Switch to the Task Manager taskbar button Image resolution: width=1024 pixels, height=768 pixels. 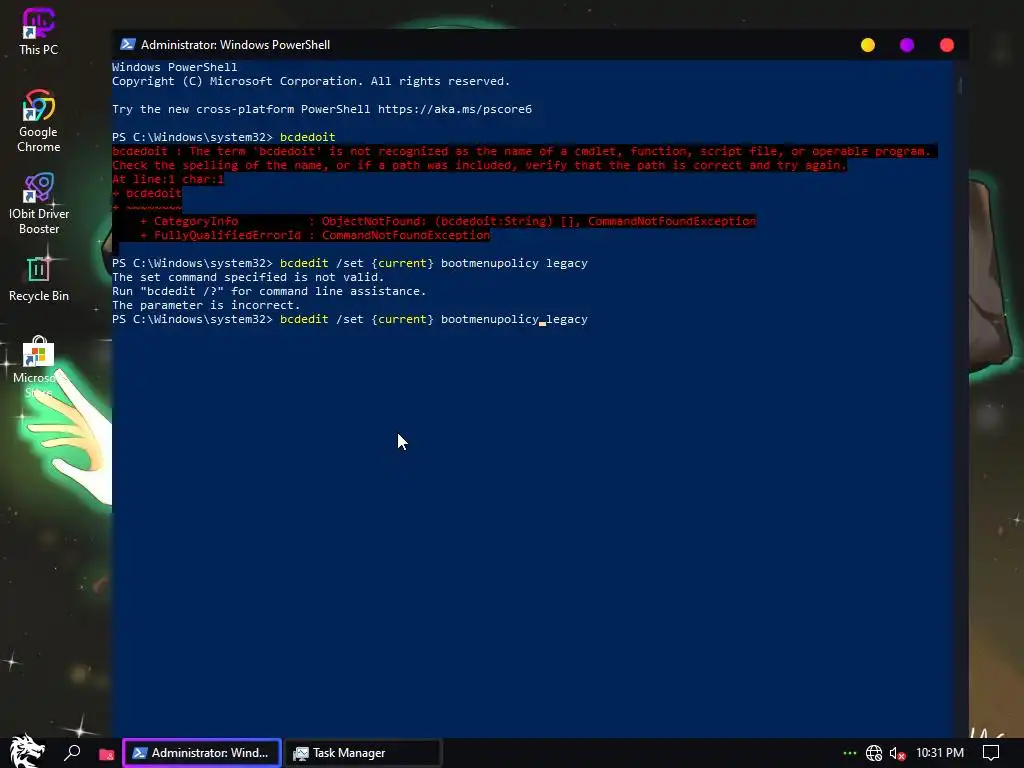click(x=364, y=753)
